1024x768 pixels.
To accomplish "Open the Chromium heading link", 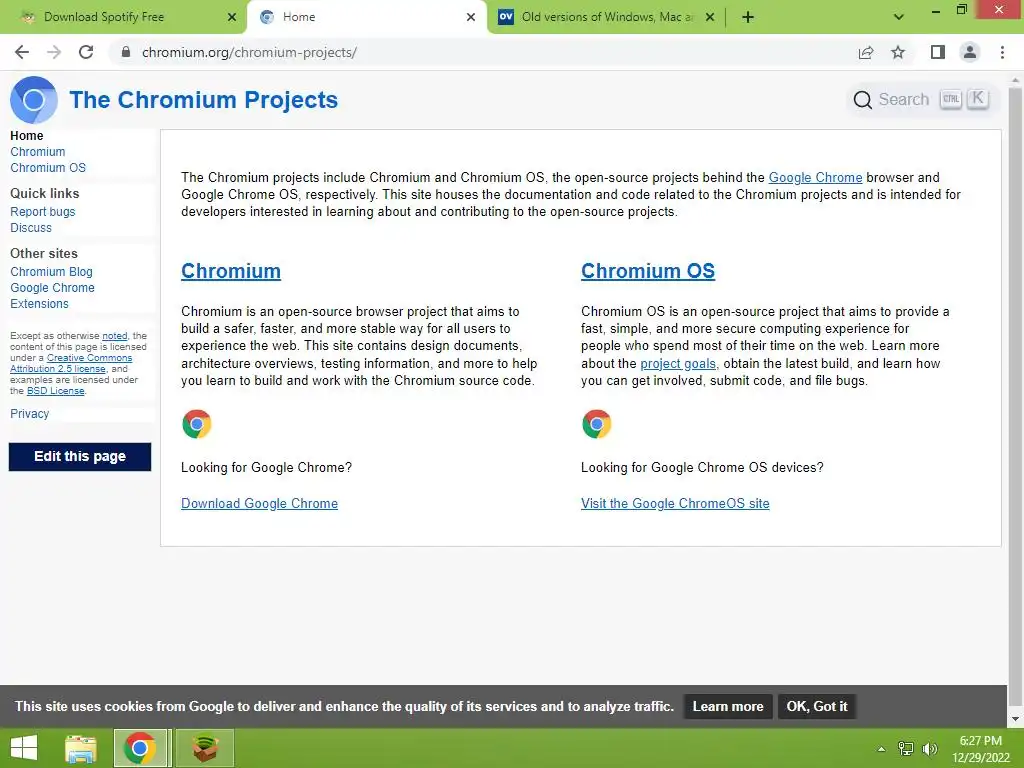I will [x=231, y=271].
